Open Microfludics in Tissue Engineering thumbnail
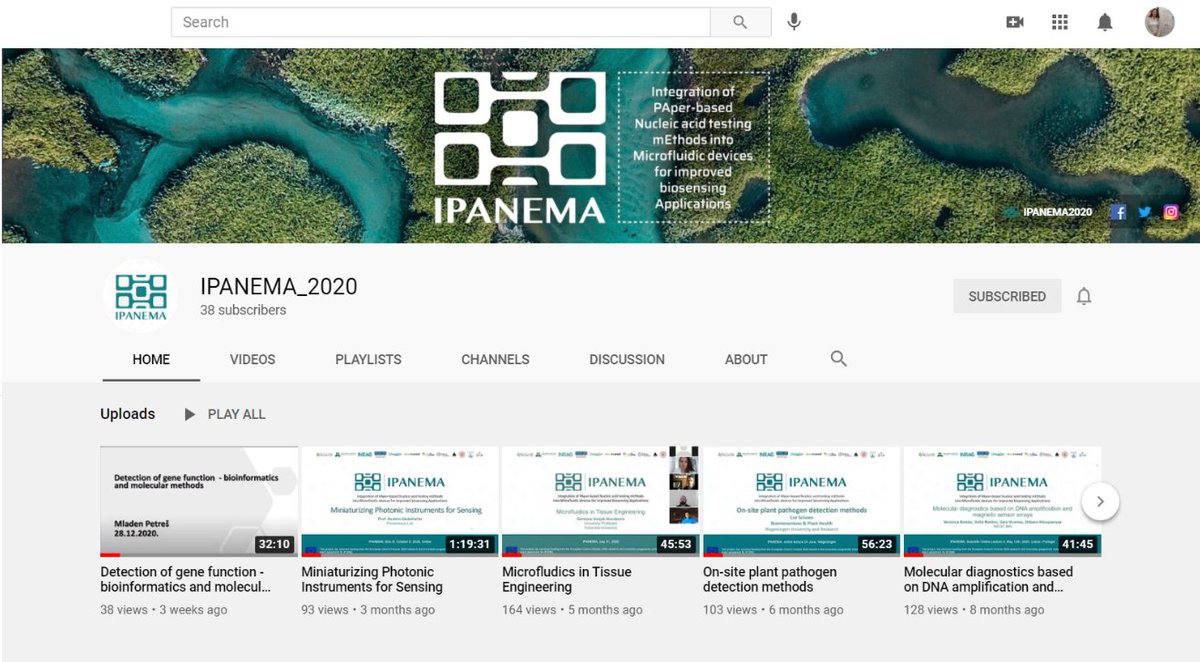Viewport: 1200px width, 662px height. click(x=600, y=501)
